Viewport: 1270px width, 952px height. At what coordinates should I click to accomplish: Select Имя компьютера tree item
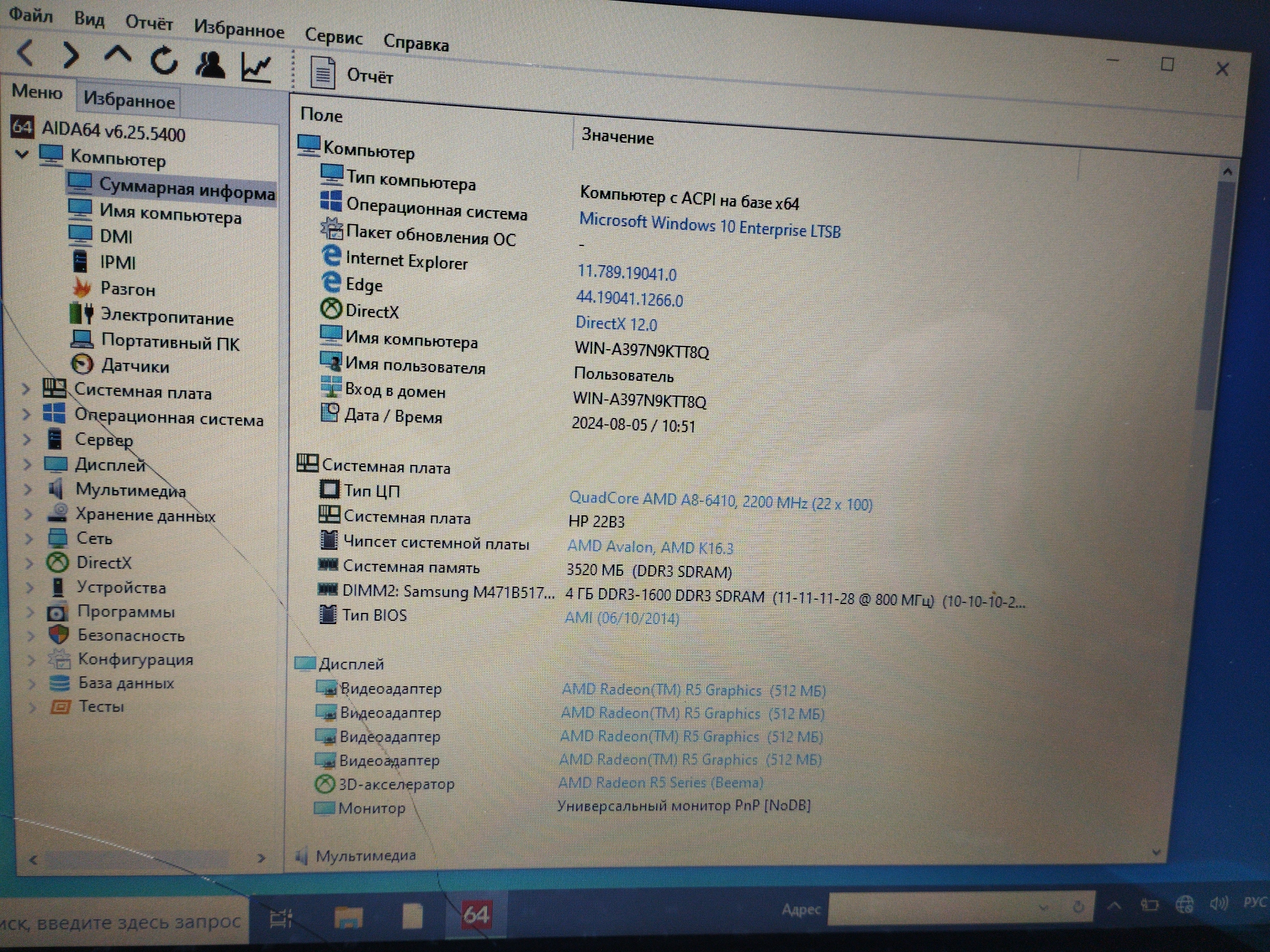coord(171,214)
